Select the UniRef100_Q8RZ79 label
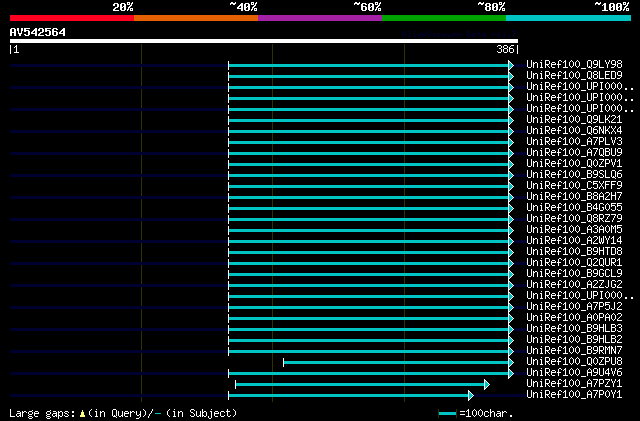Viewport: 640px width, 421px height. tap(574, 218)
